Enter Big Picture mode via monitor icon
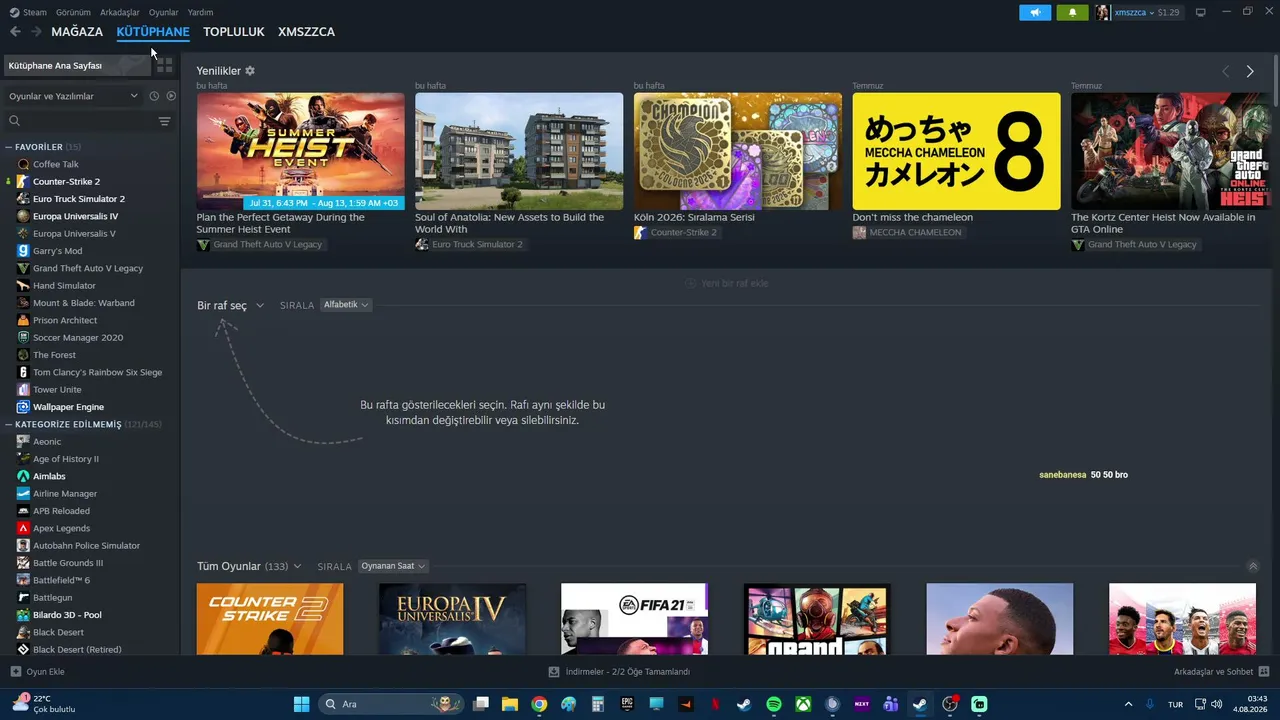This screenshot has height=720, width=1280. pyautogui.click(x=1201, y=12)
